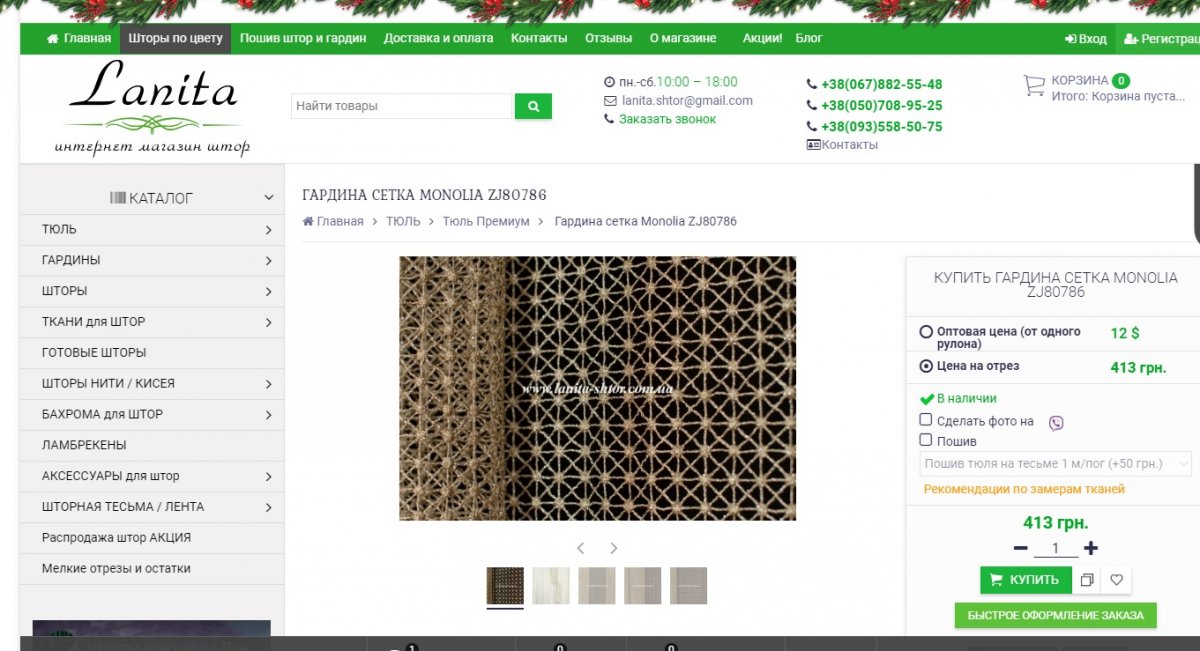Increase quantity with the plus icon
The width and height of the screenshot is (1200, 651).
[x=1091, y=548]
